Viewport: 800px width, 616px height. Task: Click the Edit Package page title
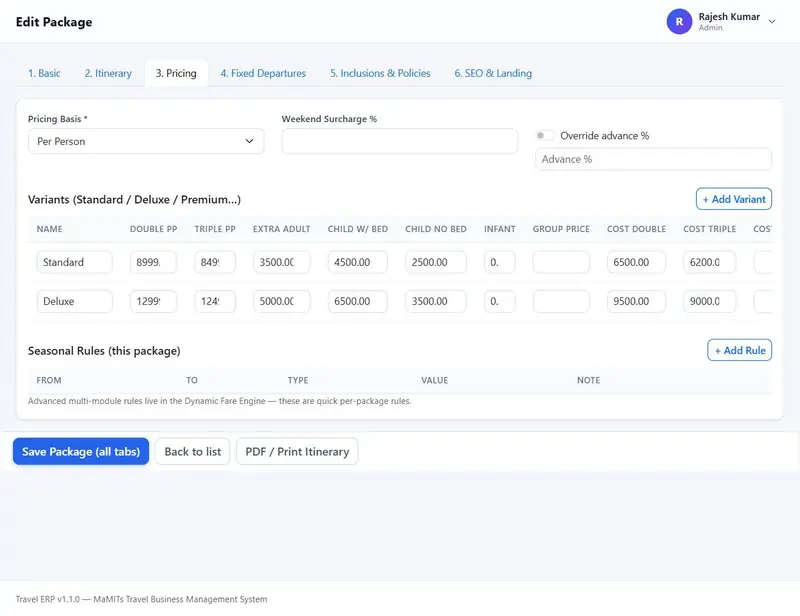[x=54, y=22]
